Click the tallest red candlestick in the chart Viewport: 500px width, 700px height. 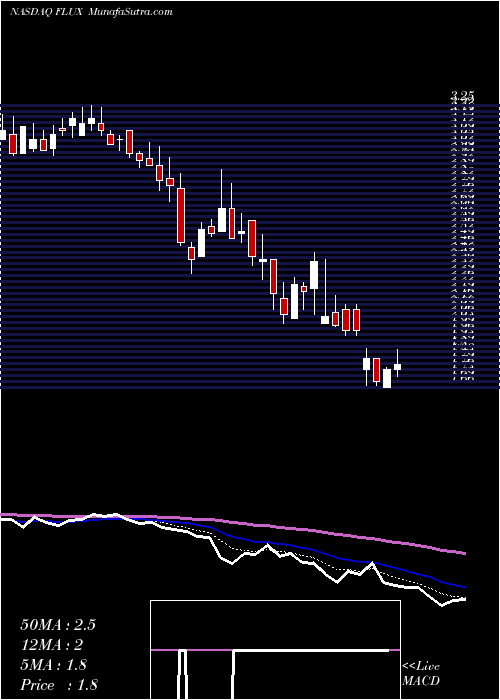(x=181, y=216)
